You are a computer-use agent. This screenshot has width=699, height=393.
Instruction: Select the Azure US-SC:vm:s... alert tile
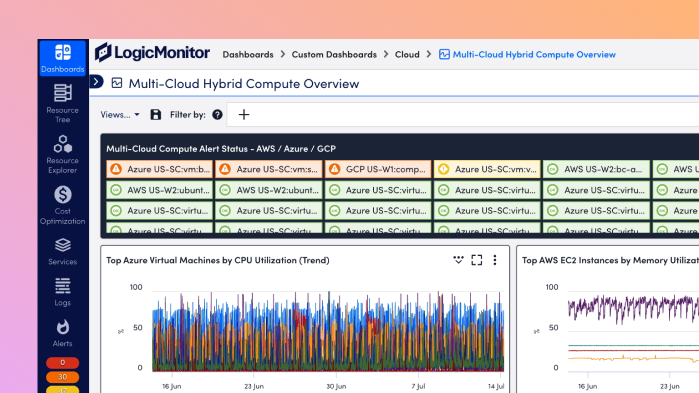(x=269, y=169)
